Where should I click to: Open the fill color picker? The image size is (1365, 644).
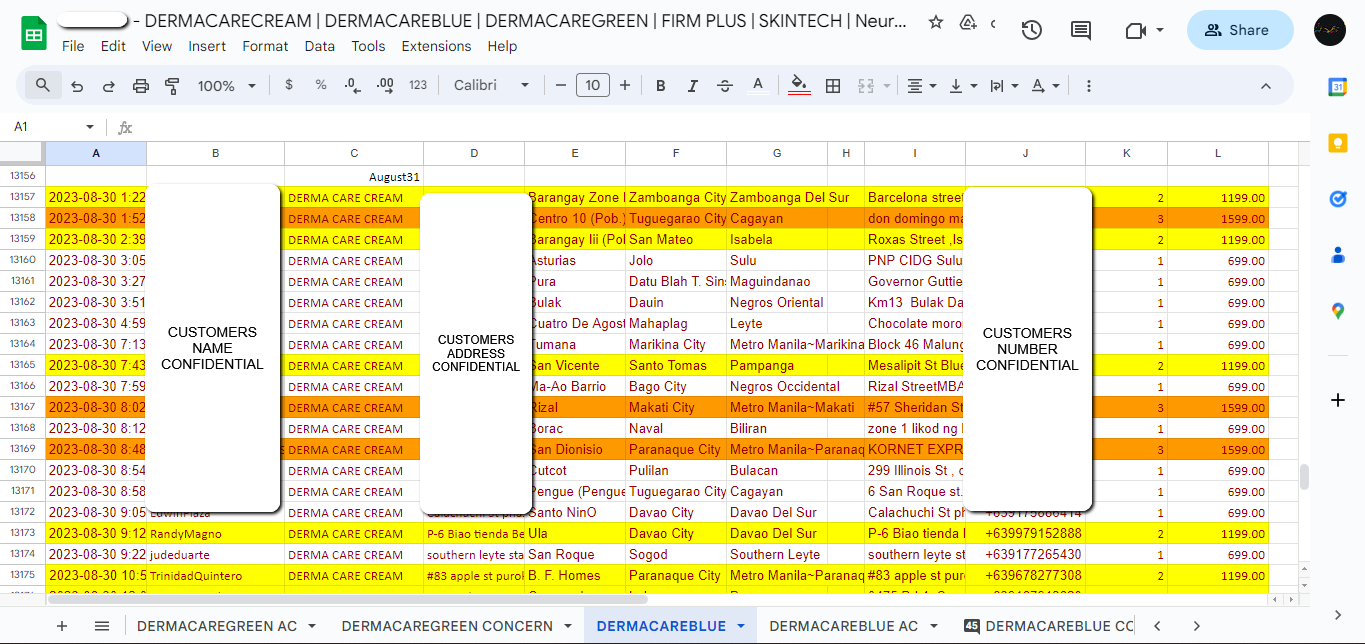(x=799, y=86)
